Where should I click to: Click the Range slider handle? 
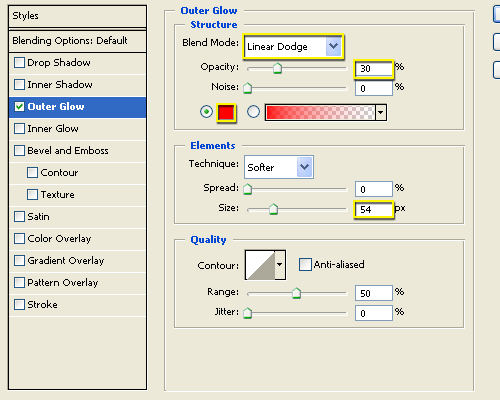point(296,293)
